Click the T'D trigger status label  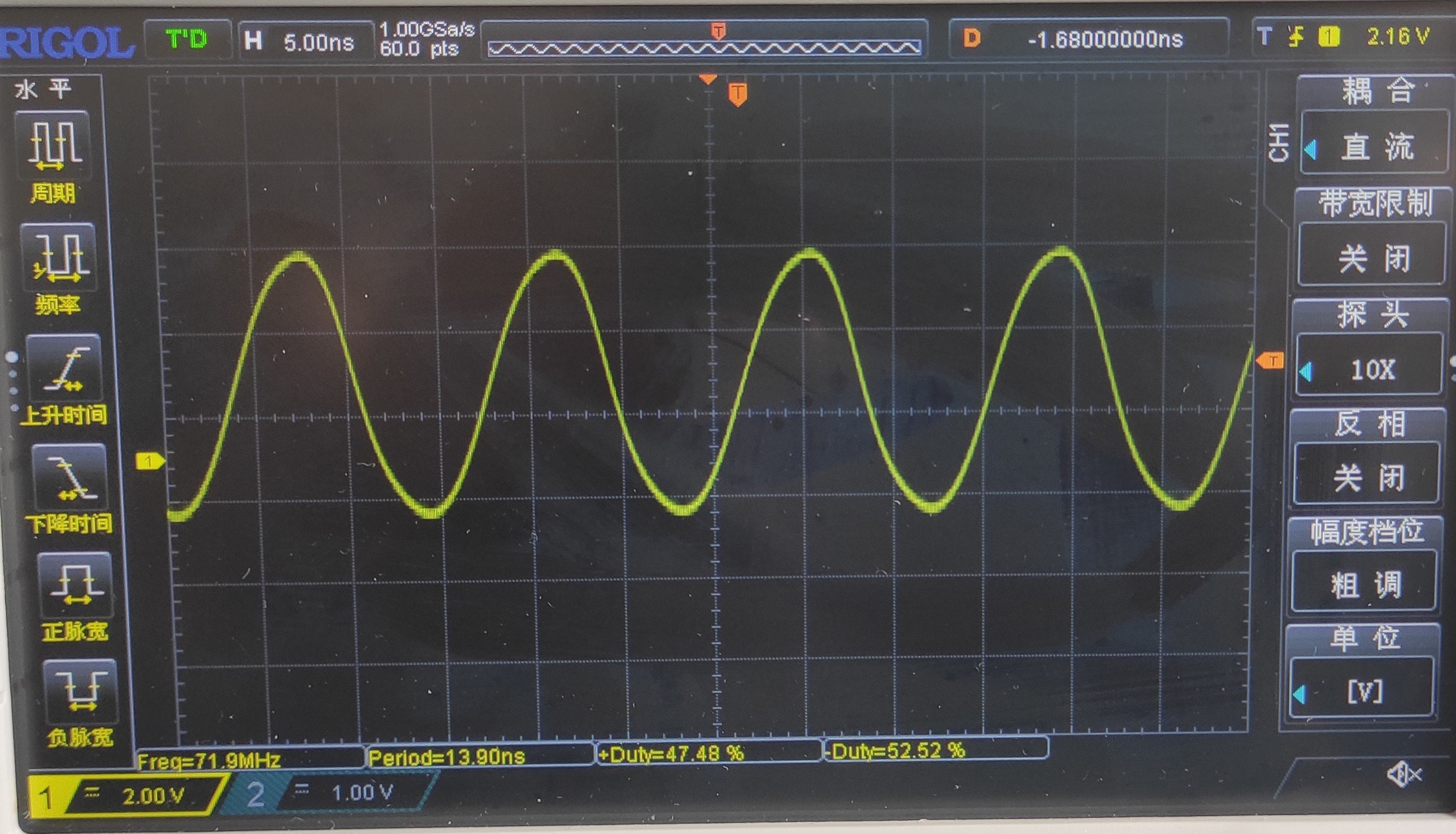[x=187, y=39]
